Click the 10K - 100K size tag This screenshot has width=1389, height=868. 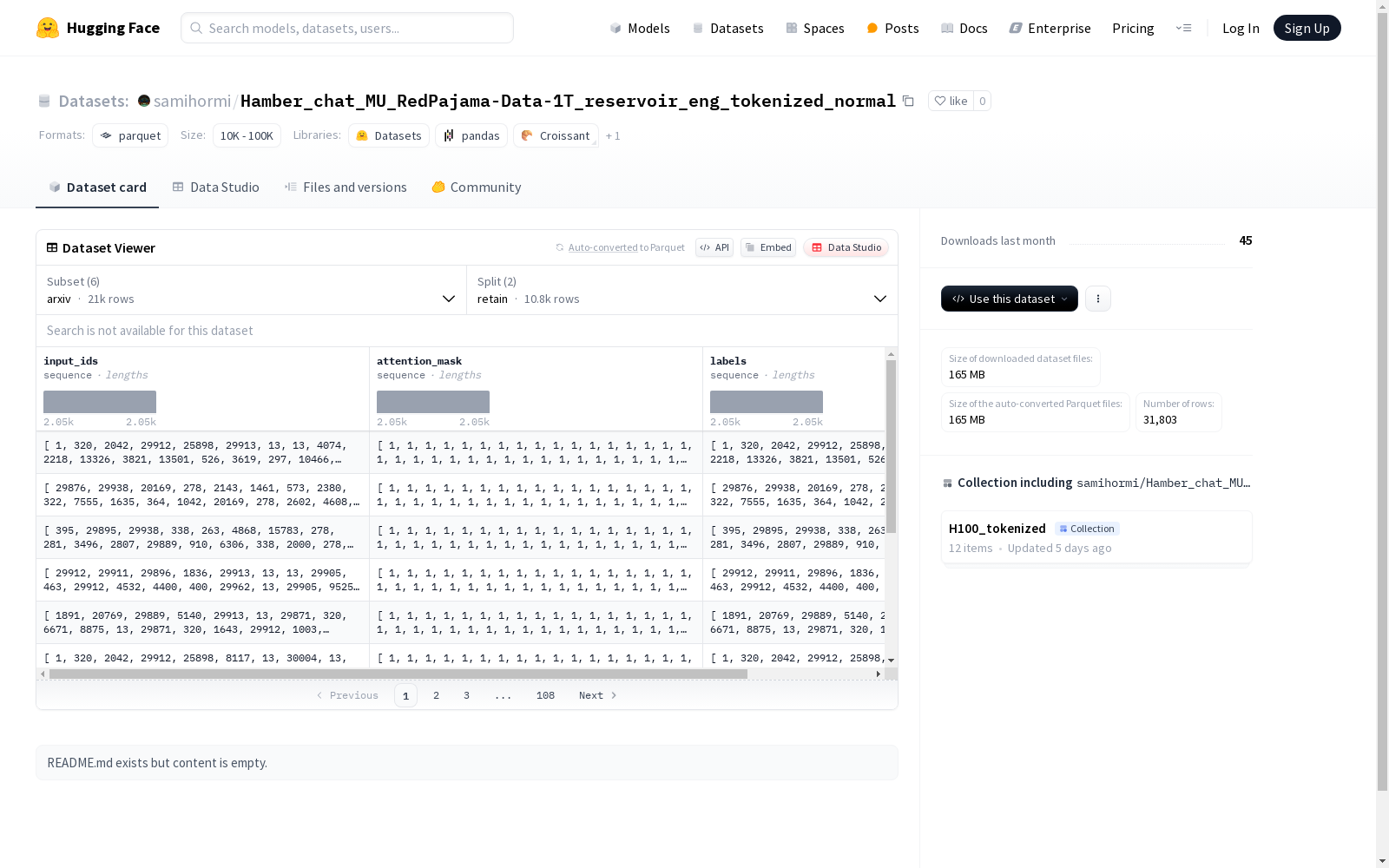247,135
